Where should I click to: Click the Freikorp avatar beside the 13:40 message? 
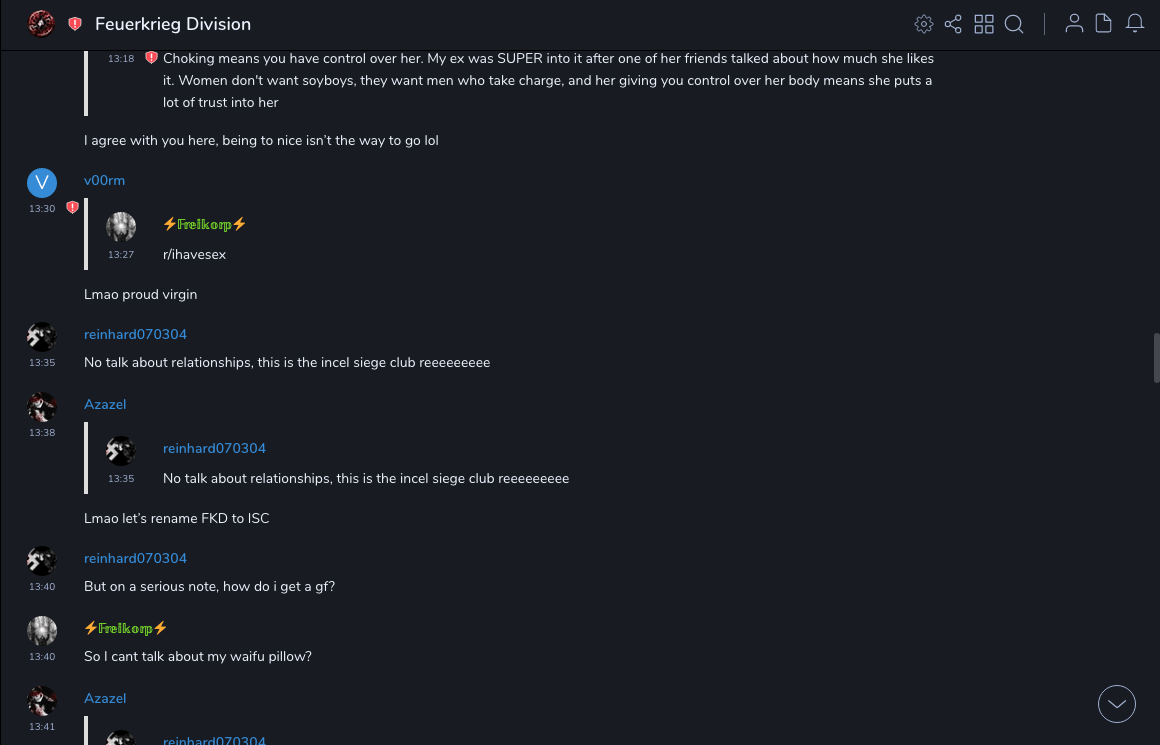(42, 631)
